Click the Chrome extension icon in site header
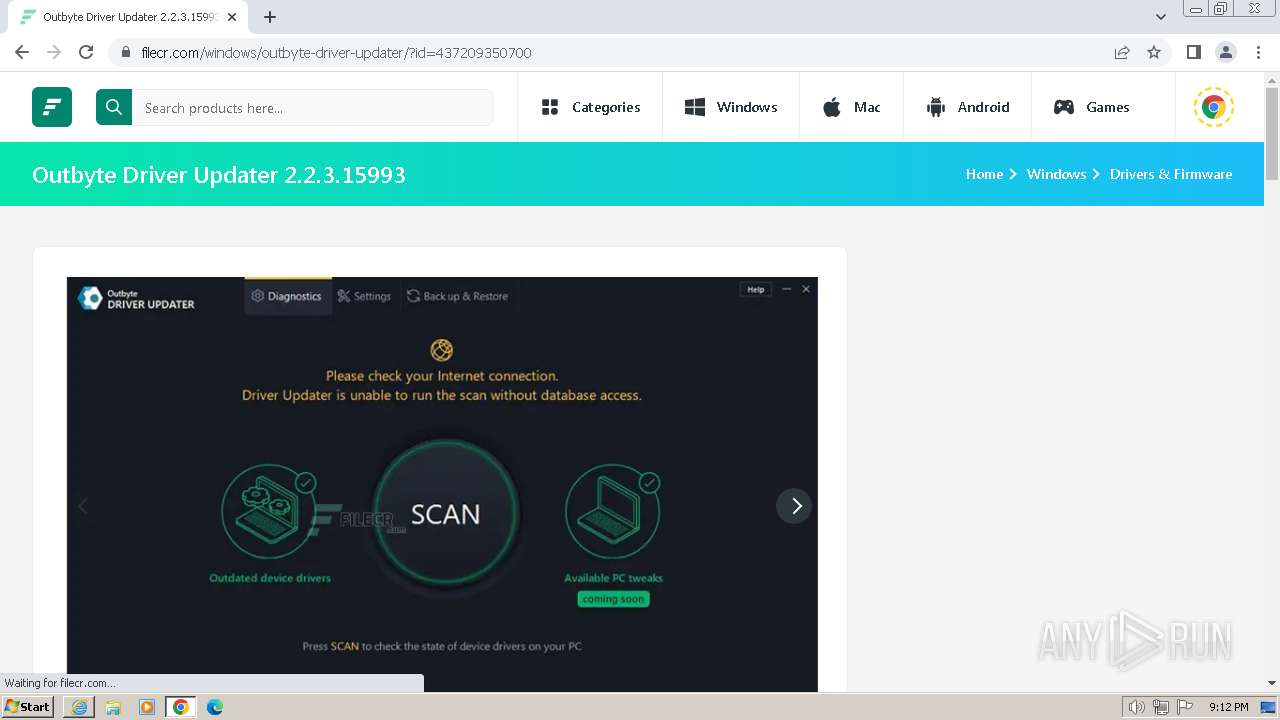This screenshot has height=720, width=1280. tap(1214, 107)
